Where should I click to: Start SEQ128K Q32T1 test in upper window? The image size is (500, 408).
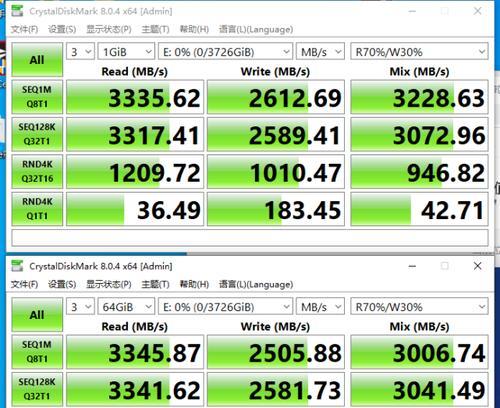(37, 134)
